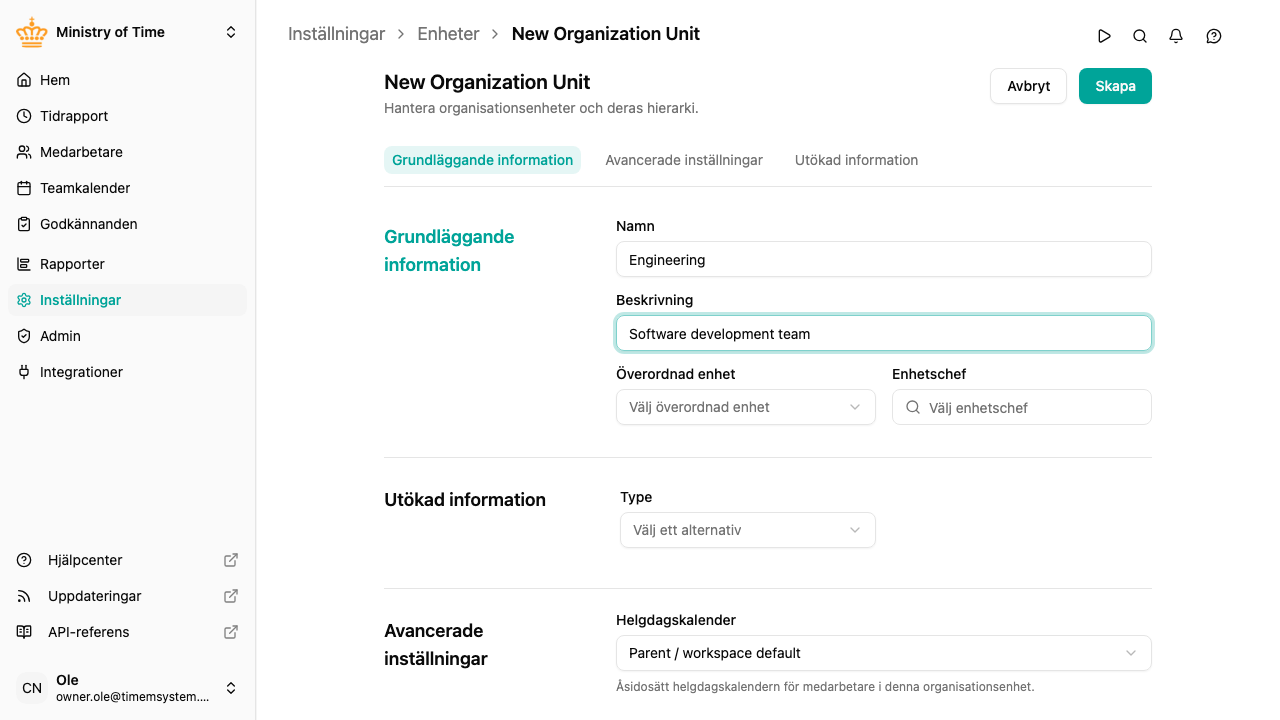The height and width of the screenshot is (720, 1280).
Task: Click the Inställningar gear icon
Action: (25, 300)
